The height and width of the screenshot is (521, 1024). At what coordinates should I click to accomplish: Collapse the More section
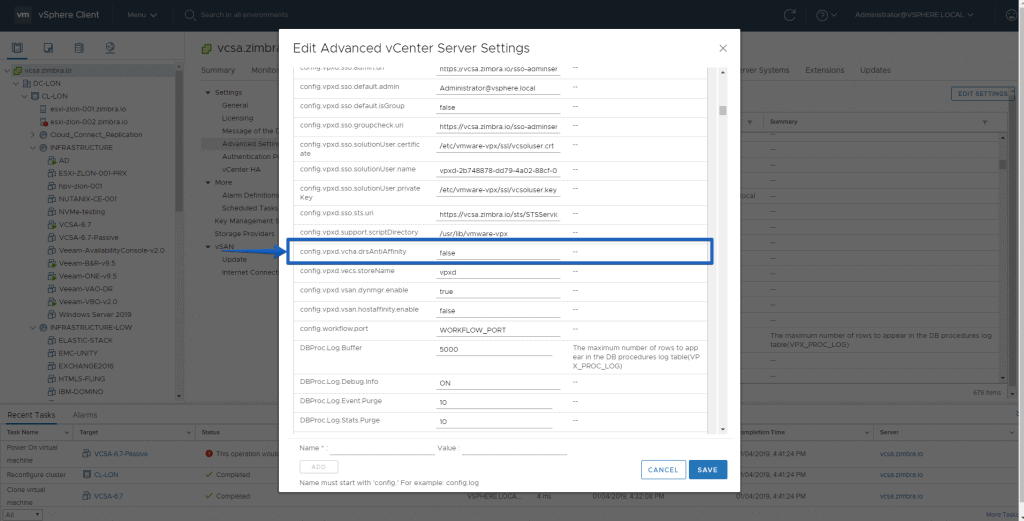(208, 183)
